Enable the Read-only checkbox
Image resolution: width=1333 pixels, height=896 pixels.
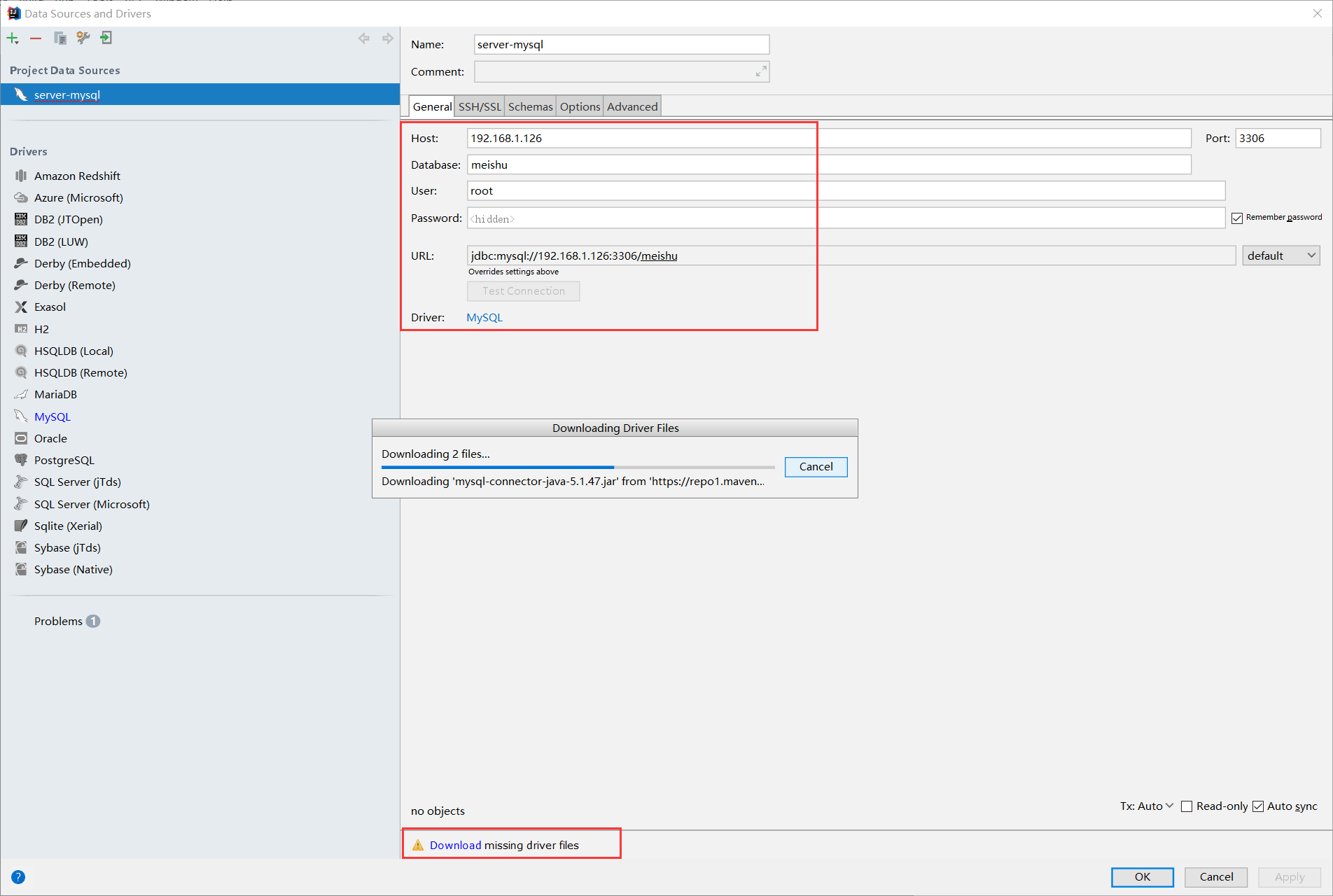(1187, 806)
